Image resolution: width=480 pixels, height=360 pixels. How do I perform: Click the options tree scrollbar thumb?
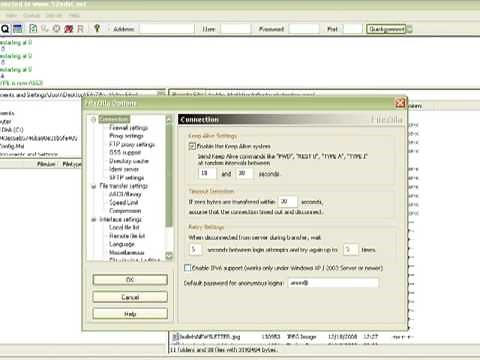pos(169,175)
